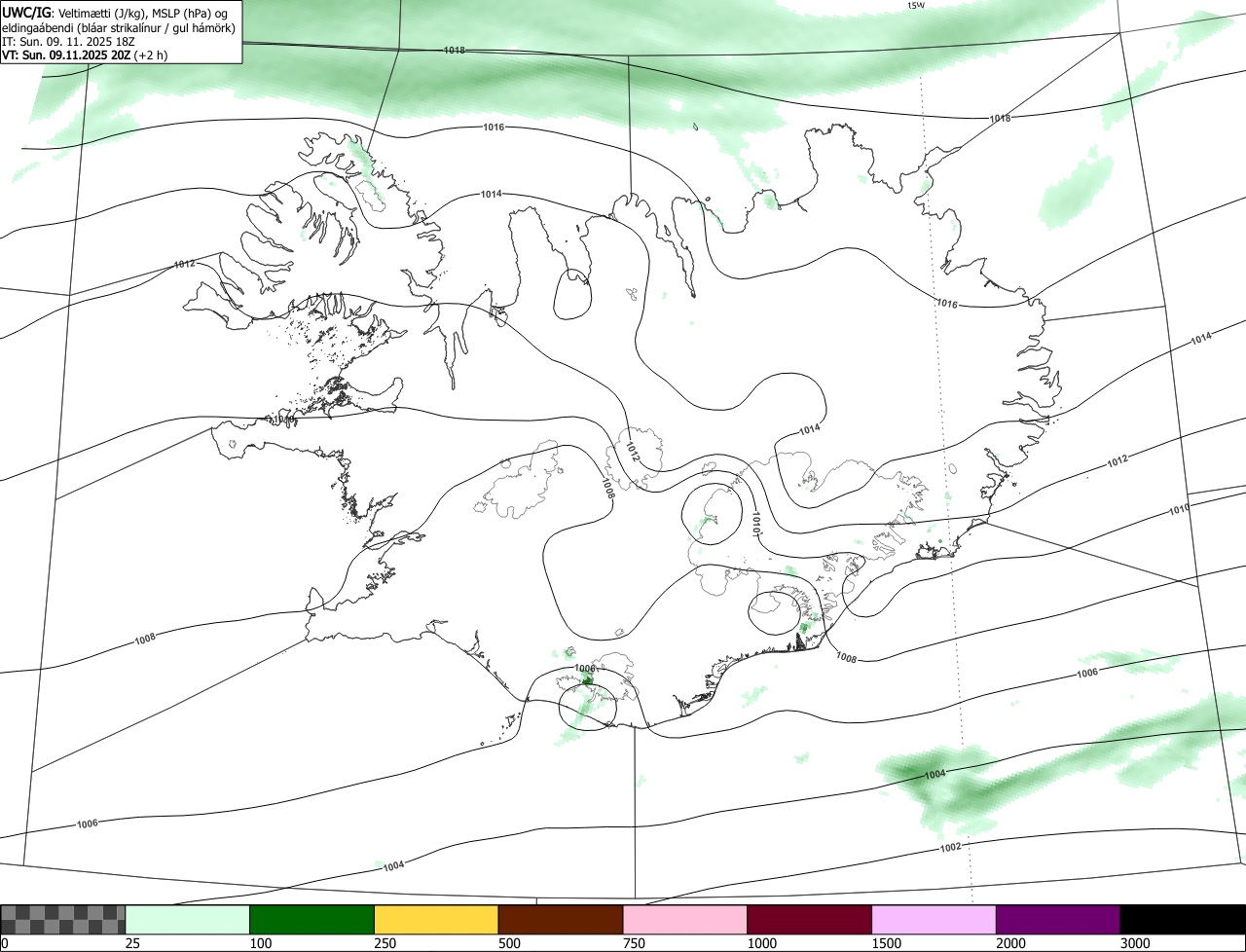Click the legend value "1000"
The height and width of the screenshot is (952, 1246).
762,943
